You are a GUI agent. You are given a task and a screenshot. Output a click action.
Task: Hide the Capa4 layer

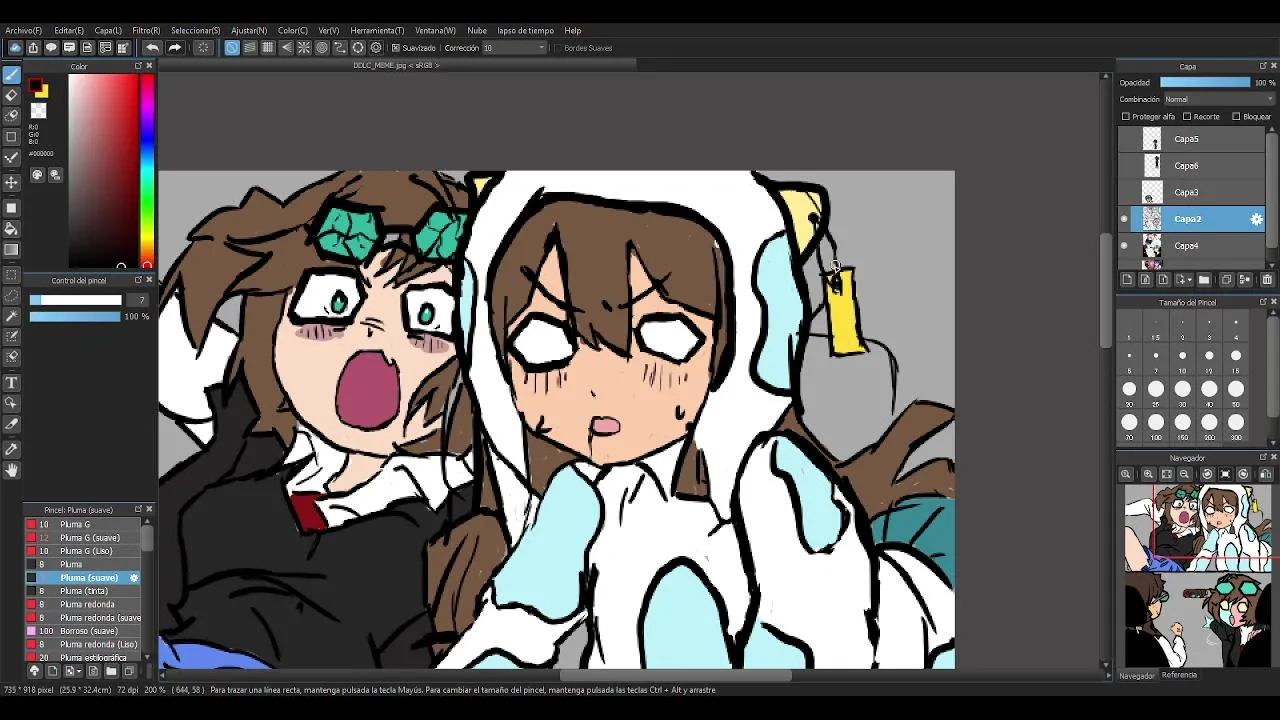pyautogui.click(x=1124, y=246)
